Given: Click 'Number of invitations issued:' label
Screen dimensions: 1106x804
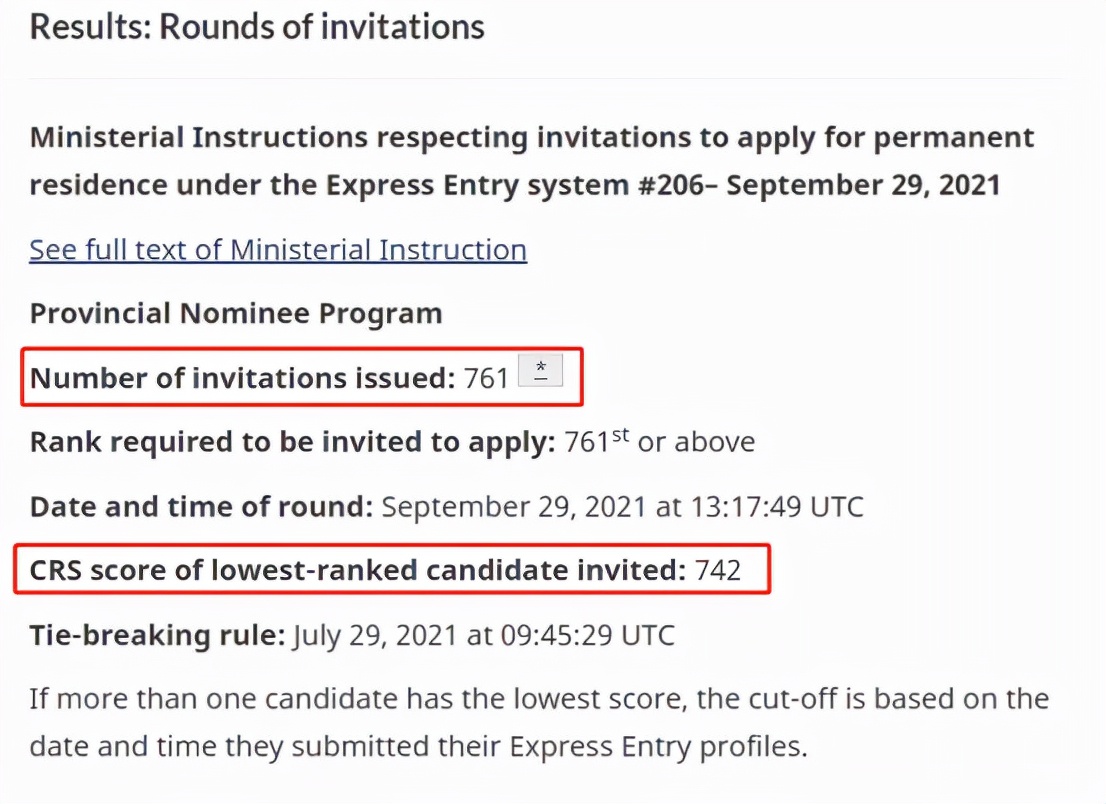Looking at the screenshot, I should click(243, 378).
